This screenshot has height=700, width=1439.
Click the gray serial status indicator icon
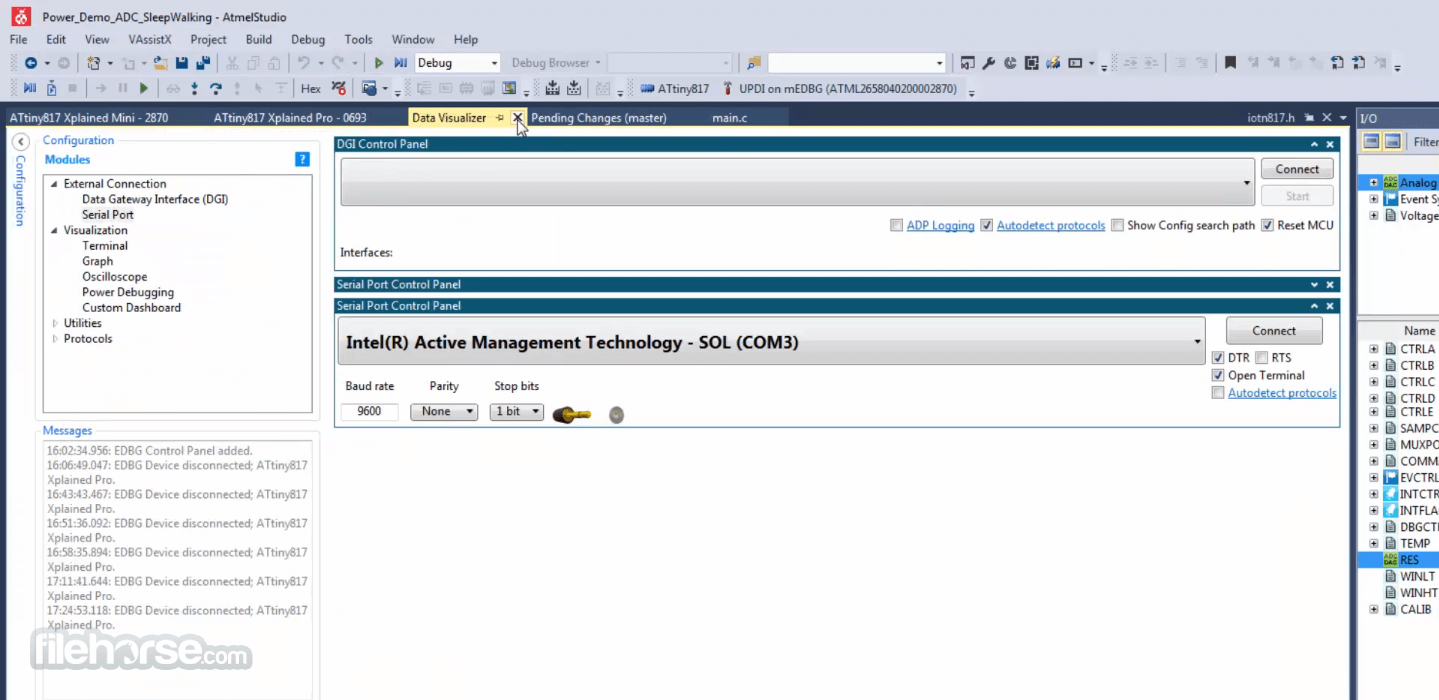coord(616,414)
